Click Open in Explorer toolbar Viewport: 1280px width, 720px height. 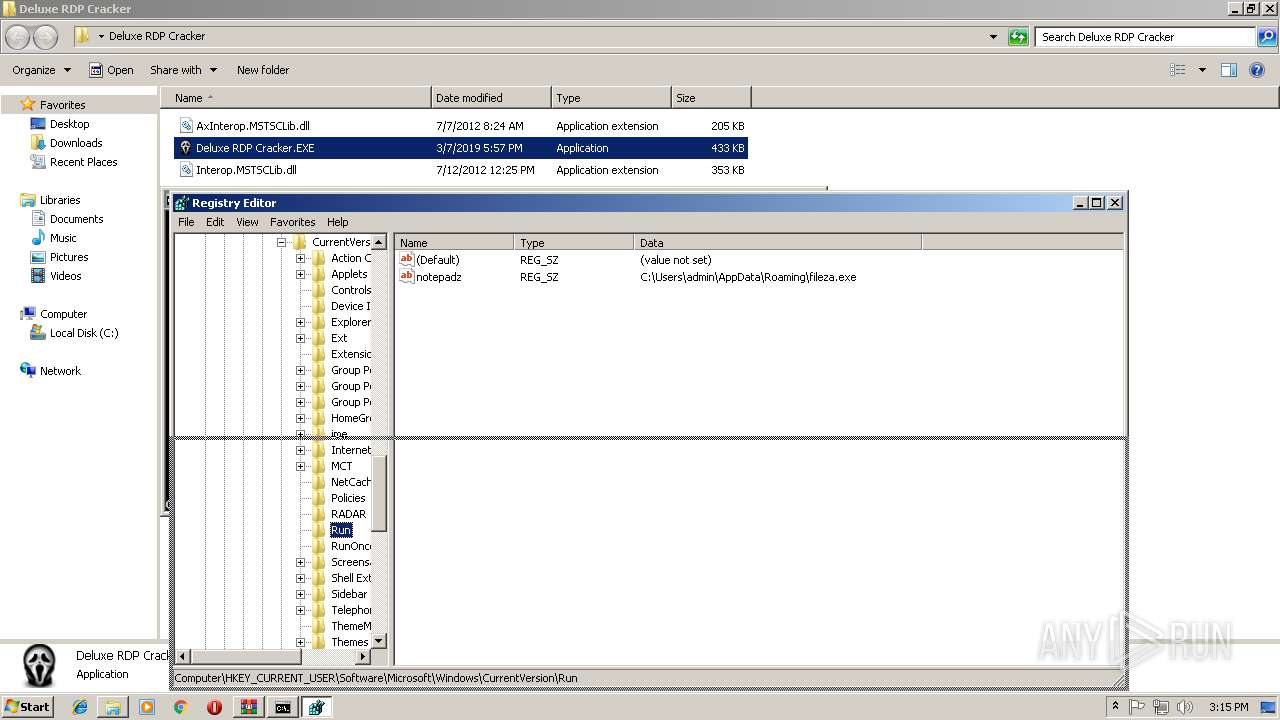coord(111,70)
